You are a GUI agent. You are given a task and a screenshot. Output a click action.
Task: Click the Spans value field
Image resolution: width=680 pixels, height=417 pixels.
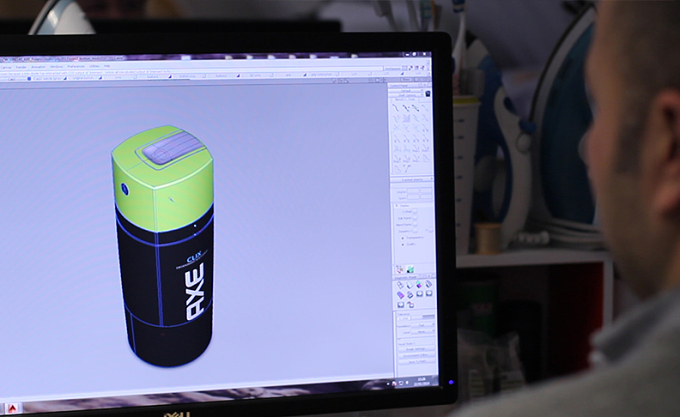click(x=413, y=197)
